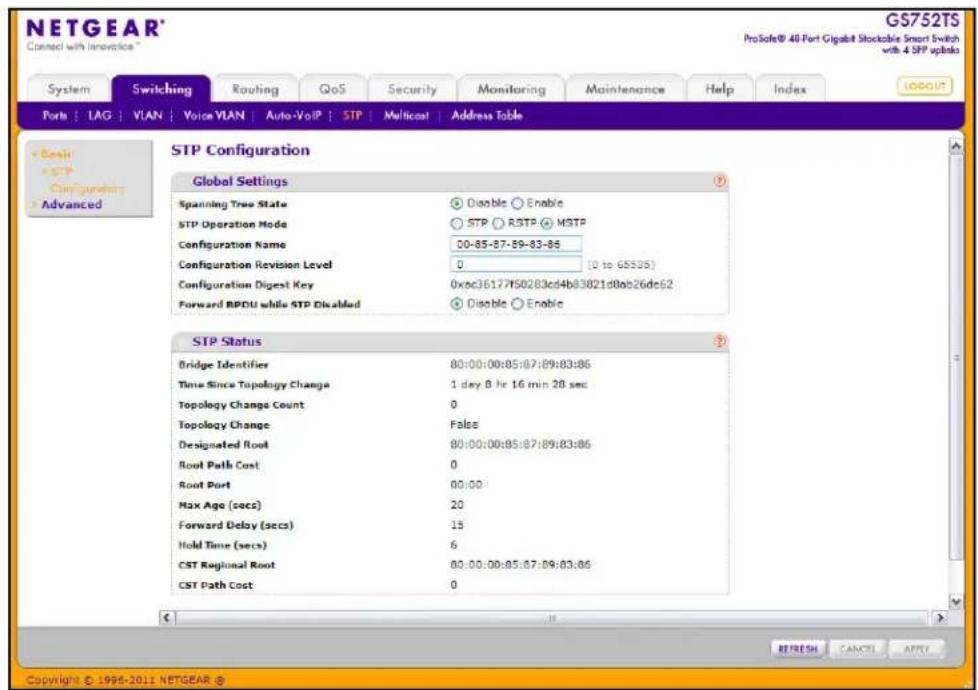Open the Security tab

[412, 89]
